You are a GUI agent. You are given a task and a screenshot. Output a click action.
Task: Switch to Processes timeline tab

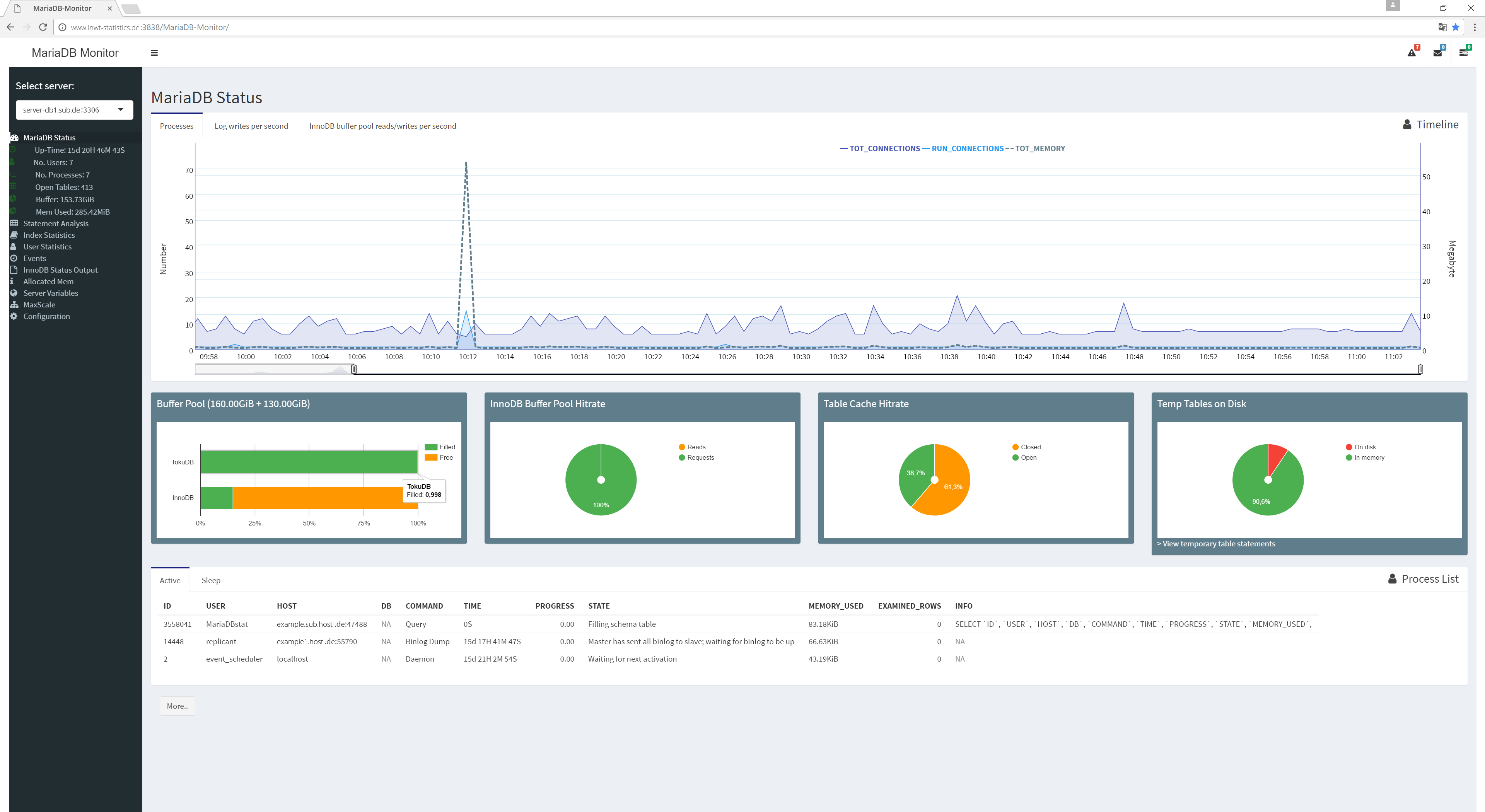point(176,126)
